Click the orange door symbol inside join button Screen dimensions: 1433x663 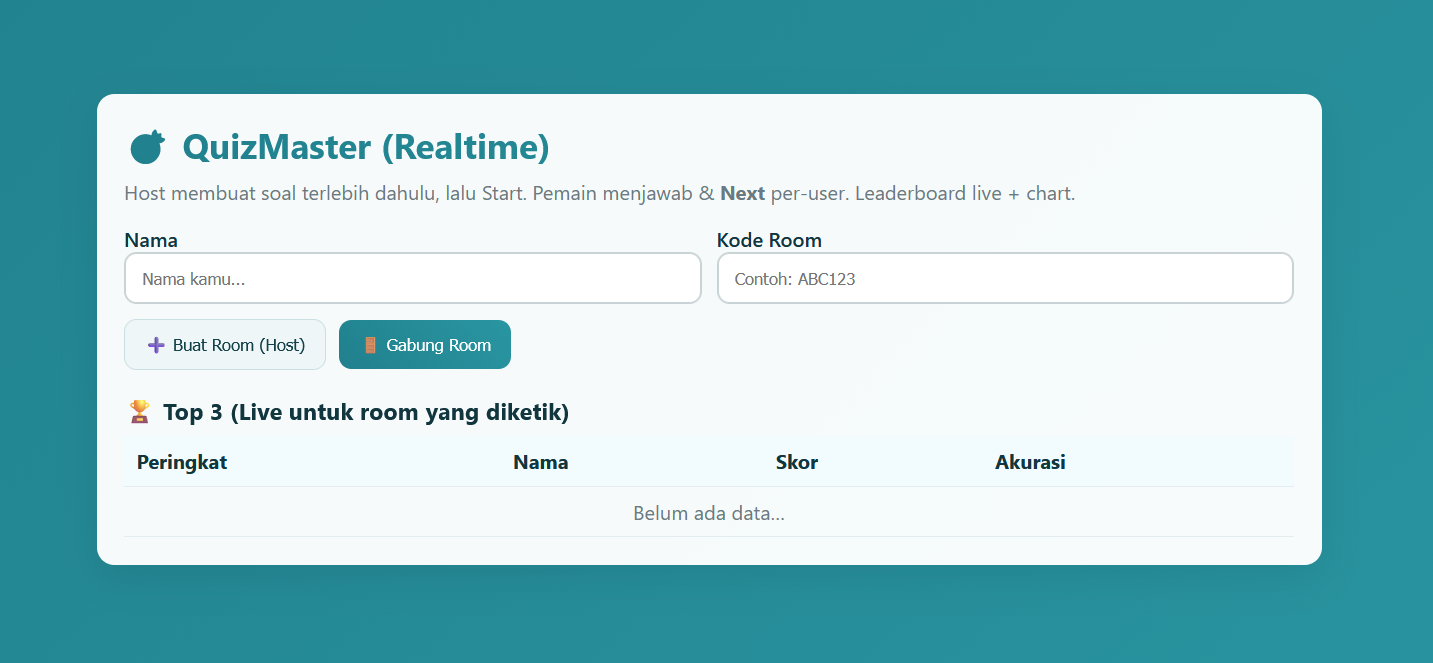[x=369, y=344]
